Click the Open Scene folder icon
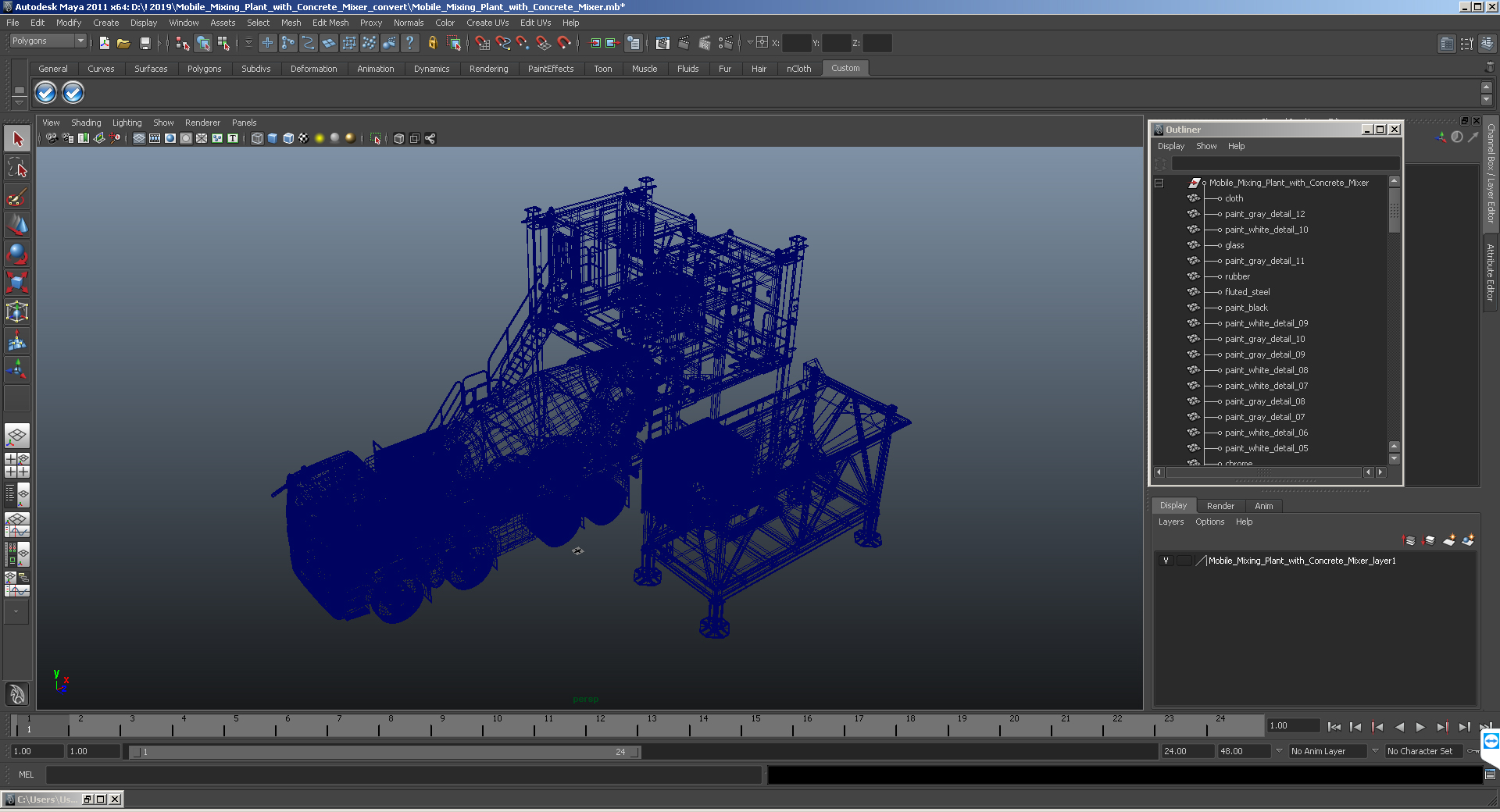This screenshot has width=1500, height=812. pos(123,44)
